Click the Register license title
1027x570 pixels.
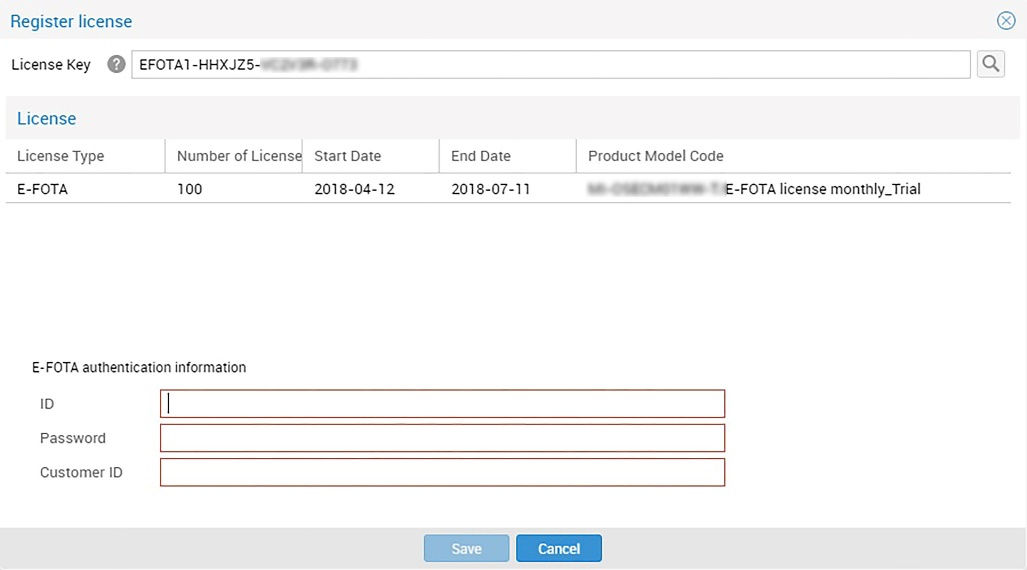pyautogui.click(x=71, y=22)
